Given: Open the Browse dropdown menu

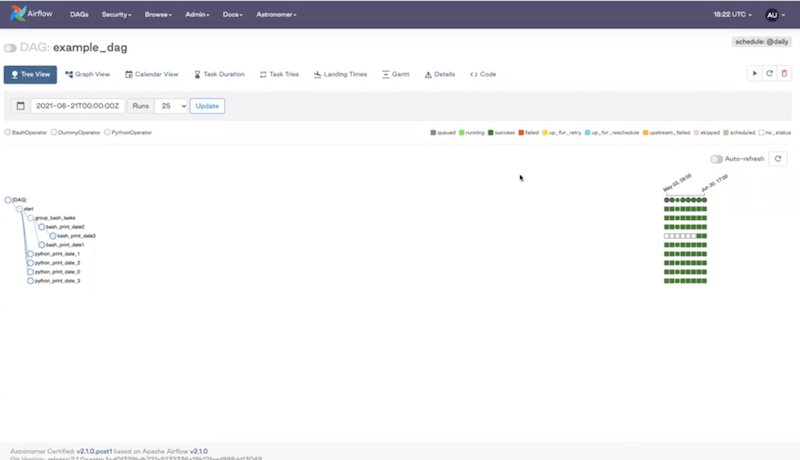Looking at the screenshot, I should tap(157, 15).
